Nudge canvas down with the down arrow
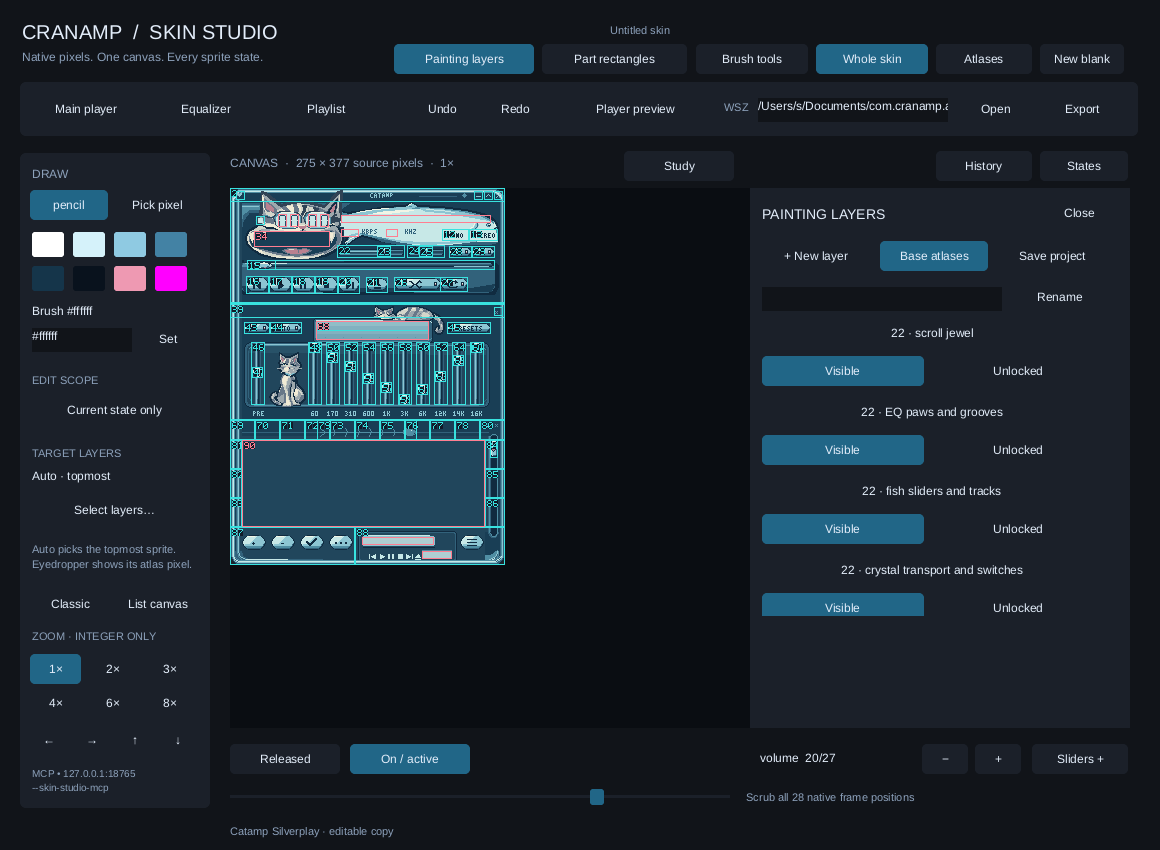 [178, 741]
